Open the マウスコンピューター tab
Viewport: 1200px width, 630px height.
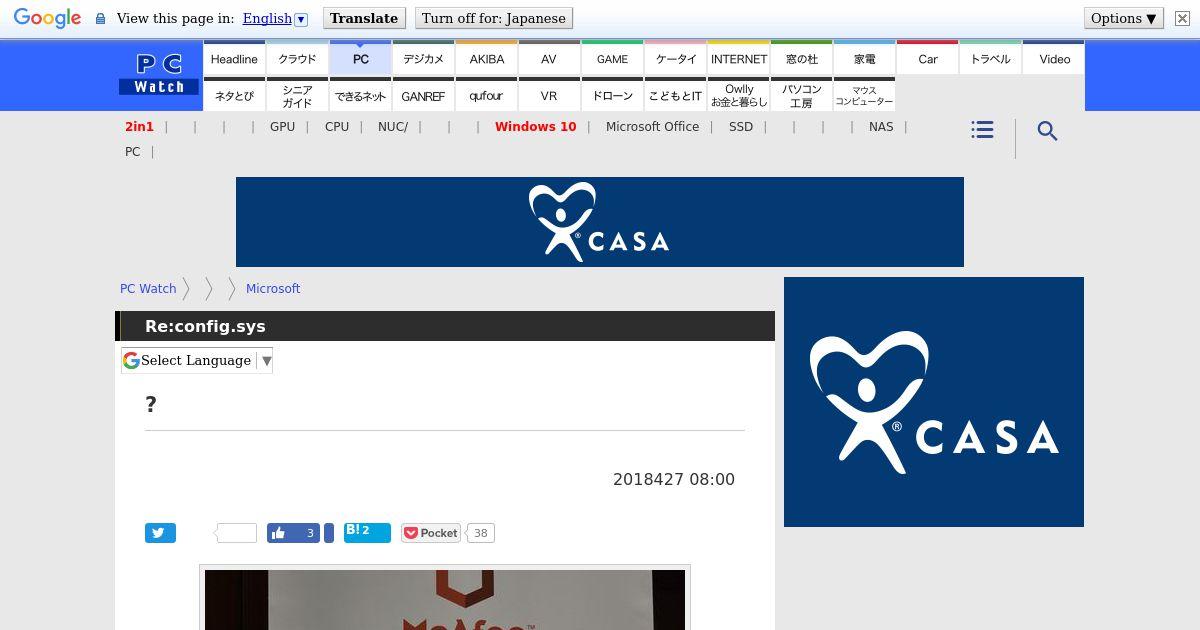pyautogui.click(x=864, y=95)
